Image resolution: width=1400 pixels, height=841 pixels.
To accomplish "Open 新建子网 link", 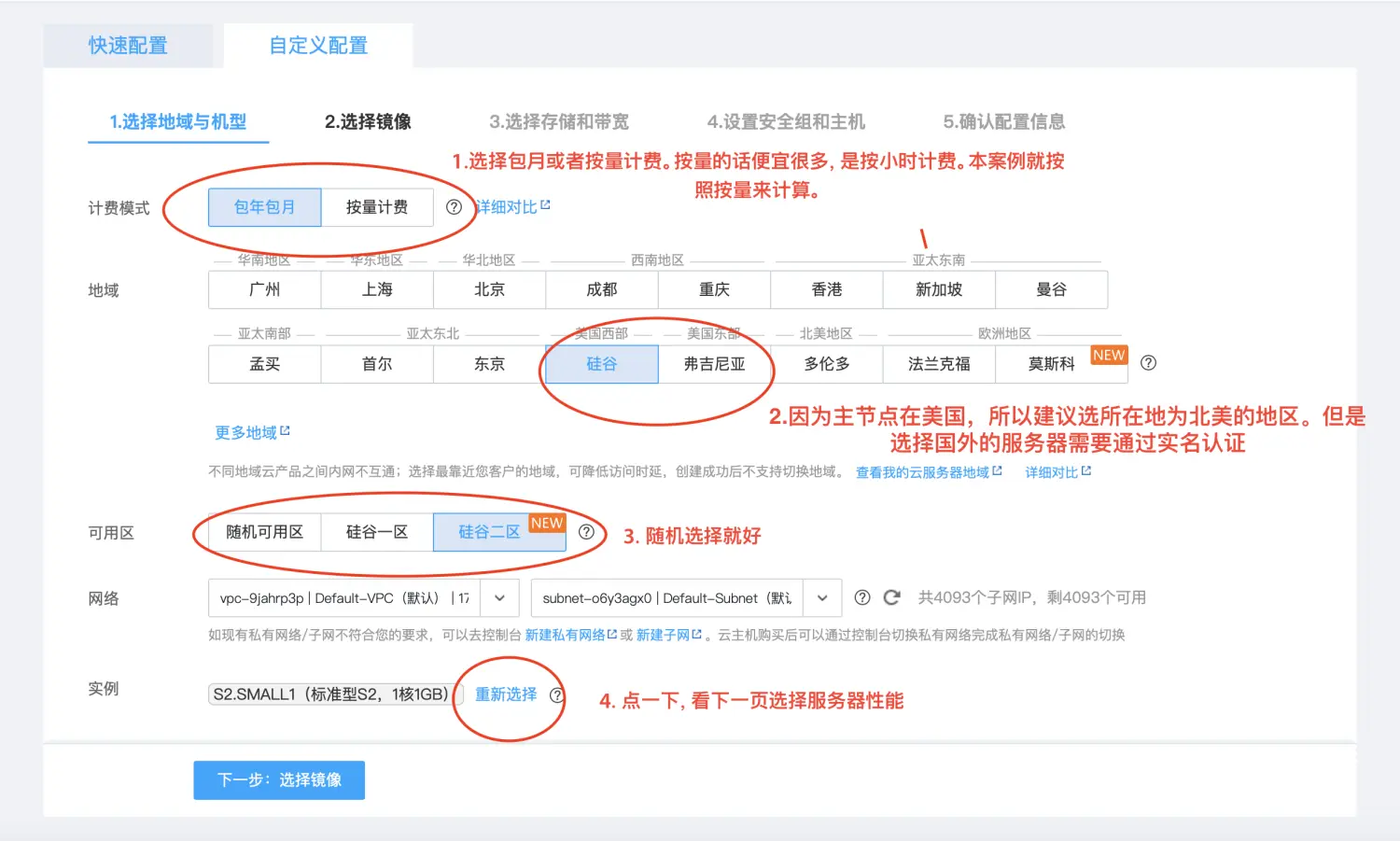I will pos(669,635).
